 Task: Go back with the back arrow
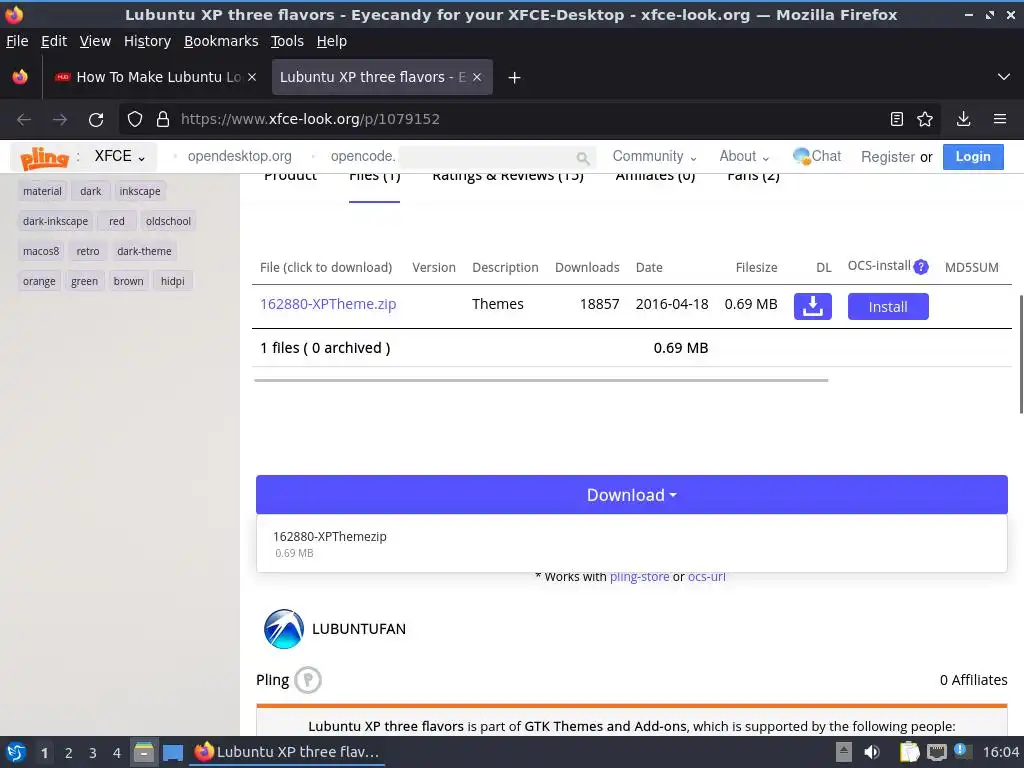coord(24,120)
